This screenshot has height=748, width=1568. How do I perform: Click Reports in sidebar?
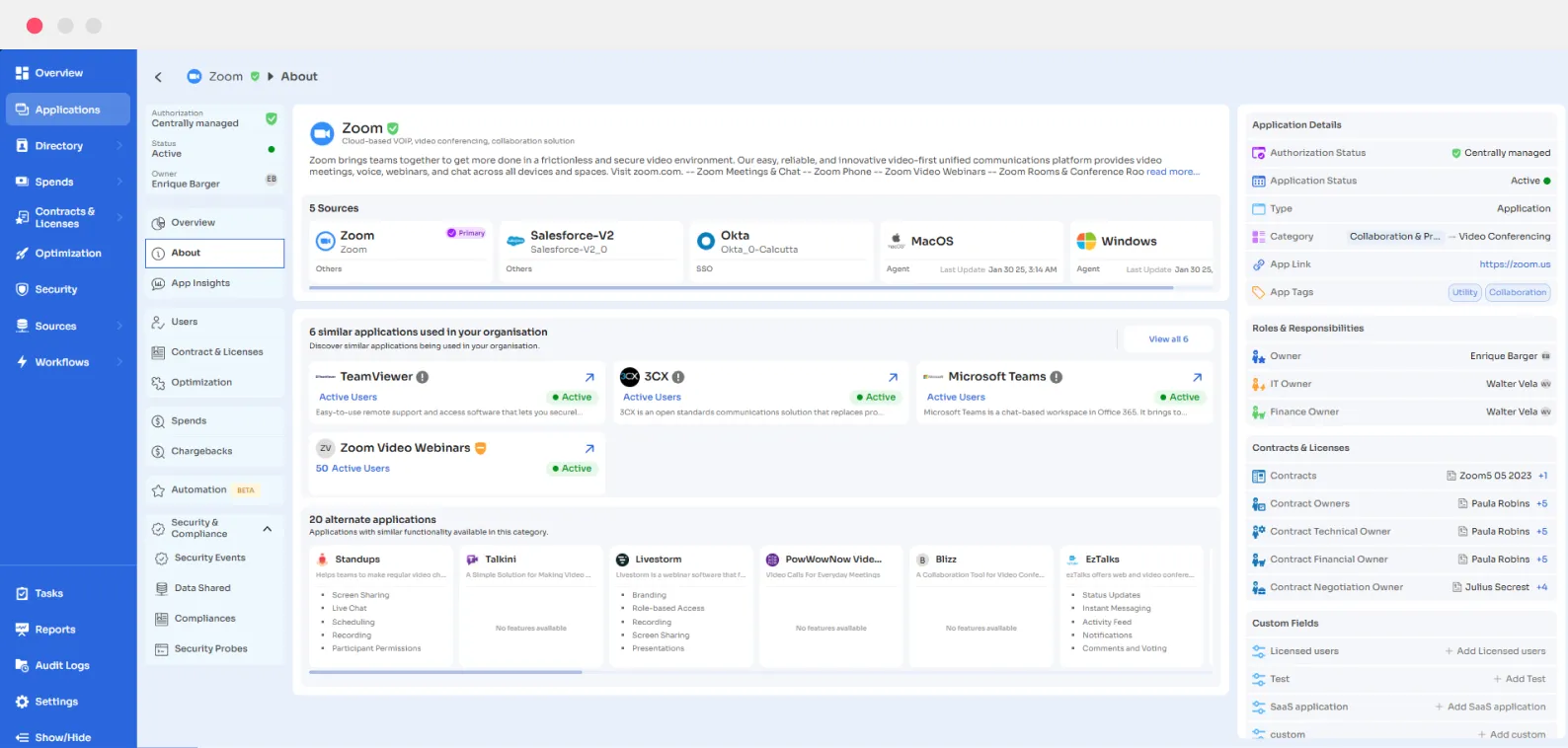coord(68,630)
